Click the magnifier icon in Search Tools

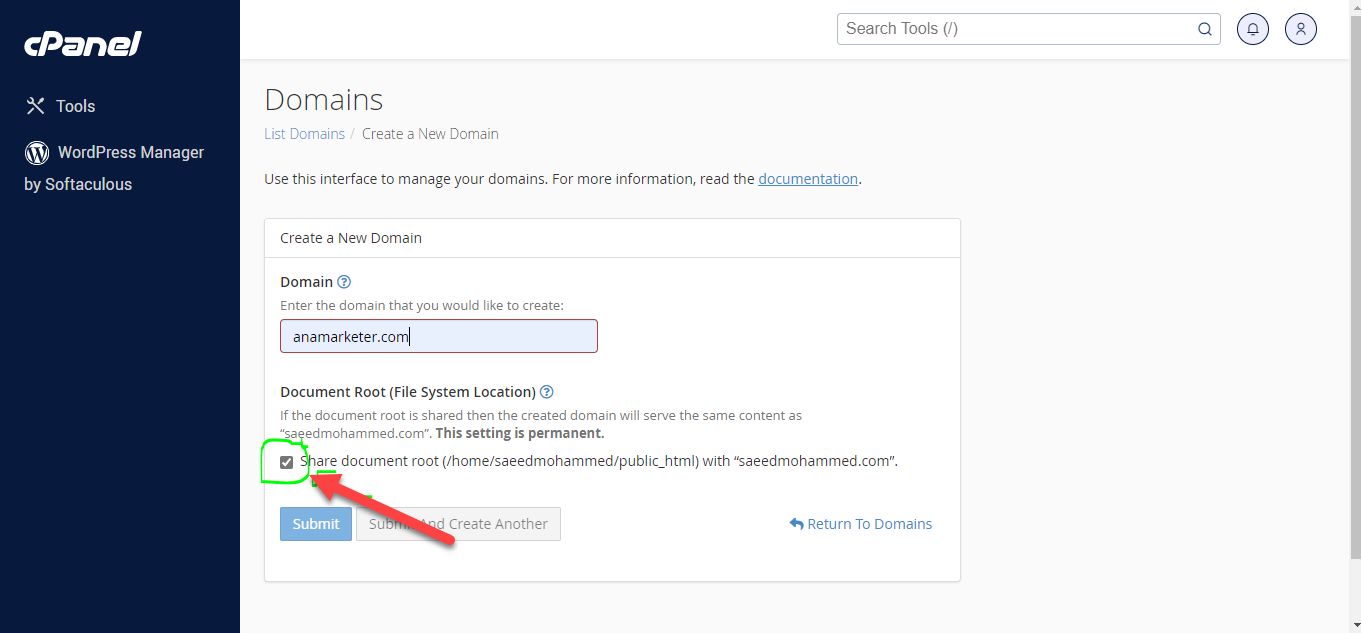(1205, 29)
